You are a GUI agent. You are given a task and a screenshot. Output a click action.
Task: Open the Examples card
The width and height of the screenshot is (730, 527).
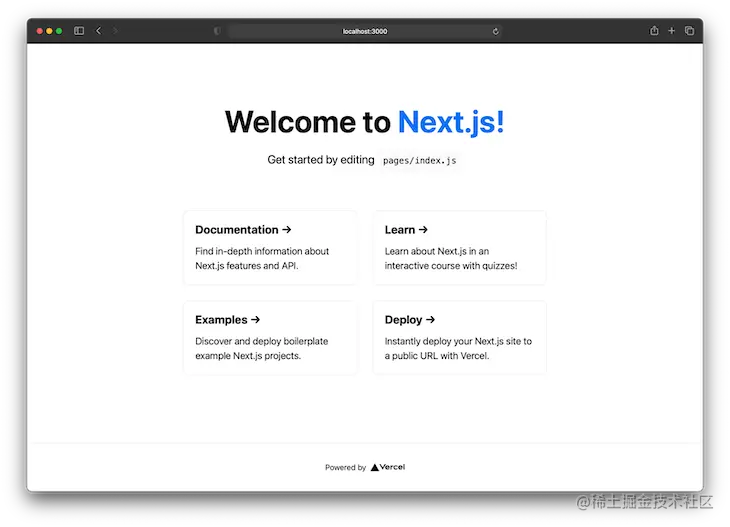click(x=270, y=338)
